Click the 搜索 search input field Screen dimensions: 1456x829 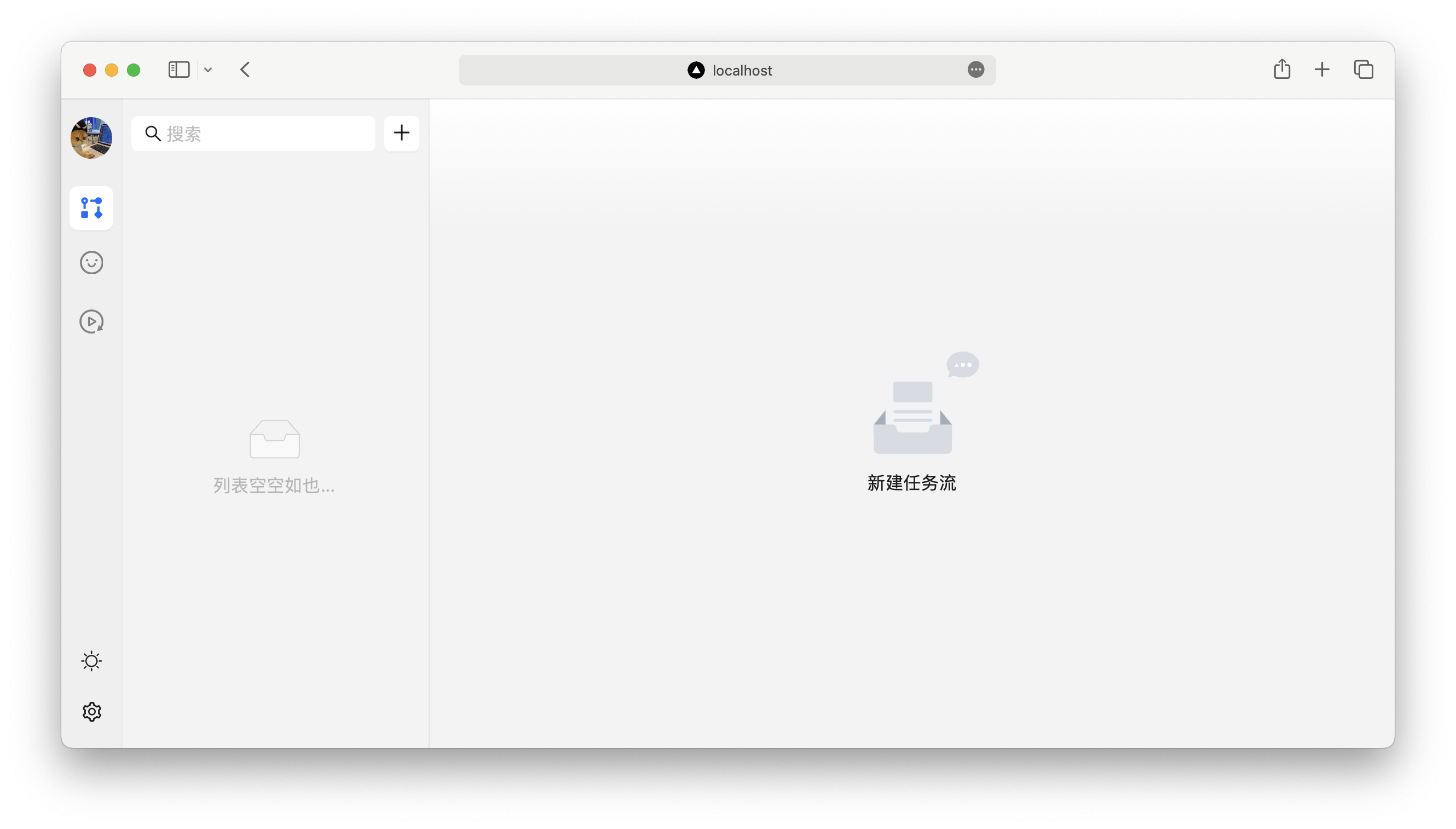[268, 134]
